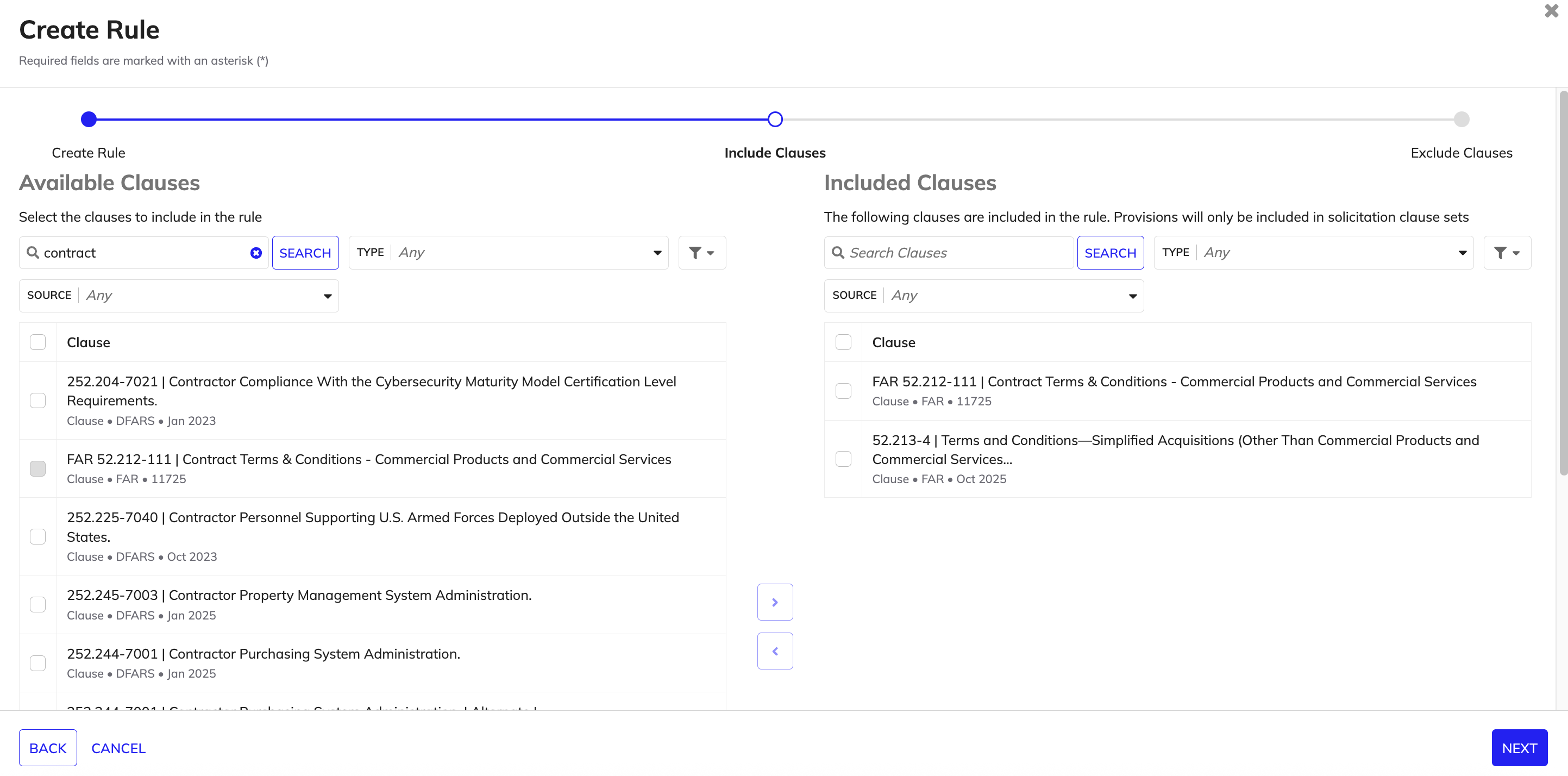Check included clause 52.213-4 Terms and Conditions
Screen dimensions: 1568x776
pyautogui.click(x=844, y=459)
